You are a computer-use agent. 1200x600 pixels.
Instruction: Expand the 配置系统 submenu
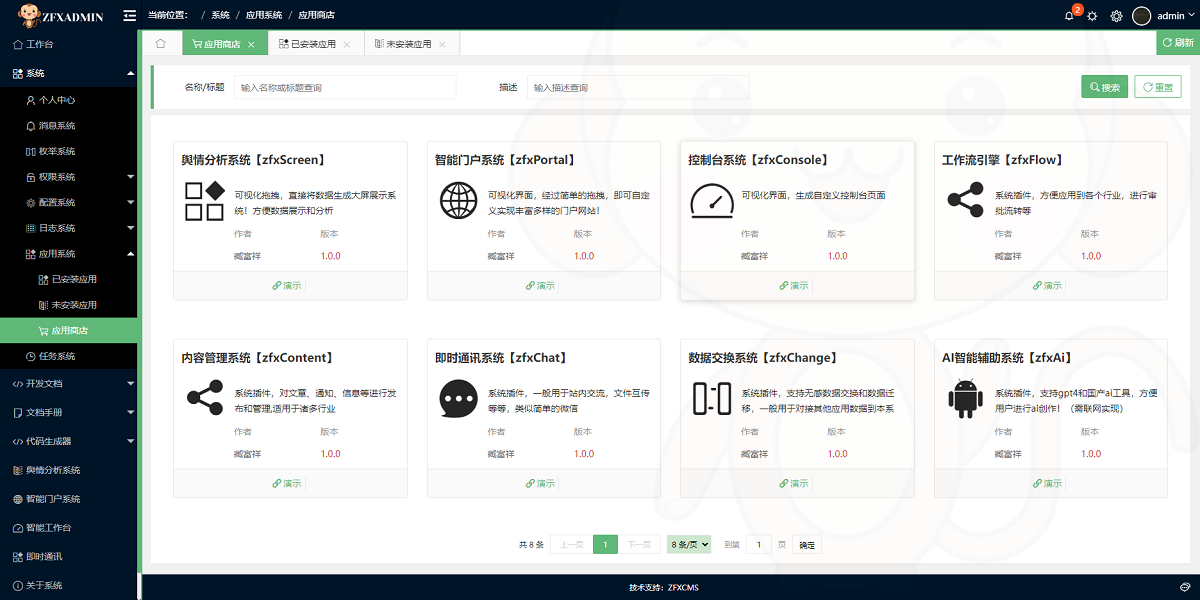69,202
